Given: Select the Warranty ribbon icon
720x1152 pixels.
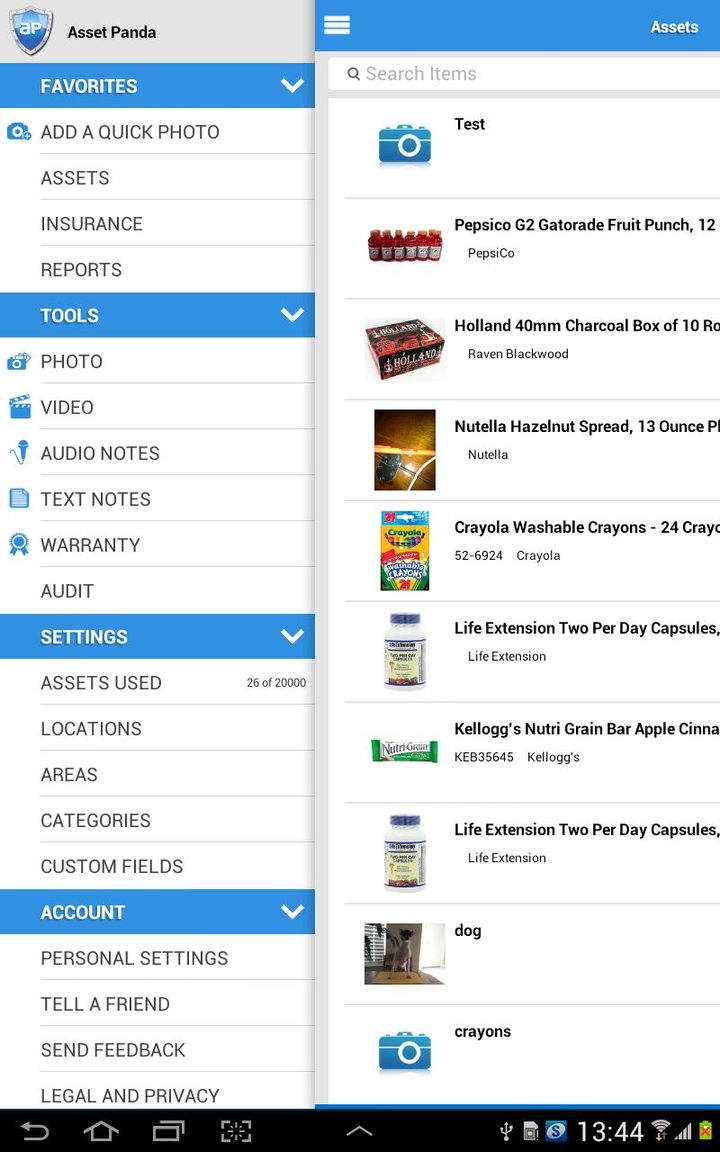Looking at the screenshot, I should pos(19,544).
